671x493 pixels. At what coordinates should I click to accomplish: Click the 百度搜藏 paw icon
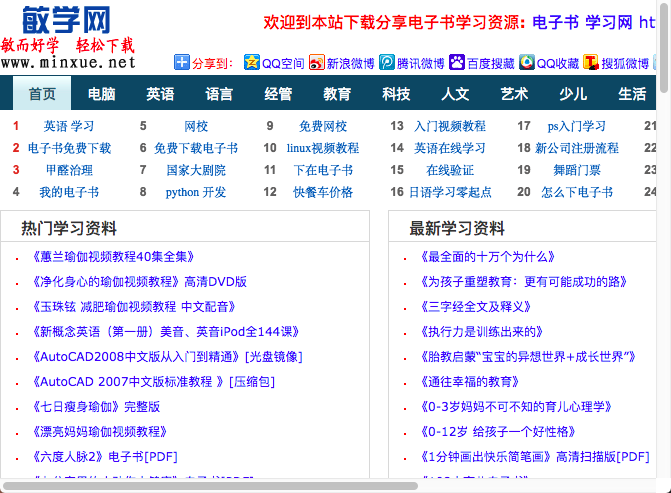click(x=457, y=63)
